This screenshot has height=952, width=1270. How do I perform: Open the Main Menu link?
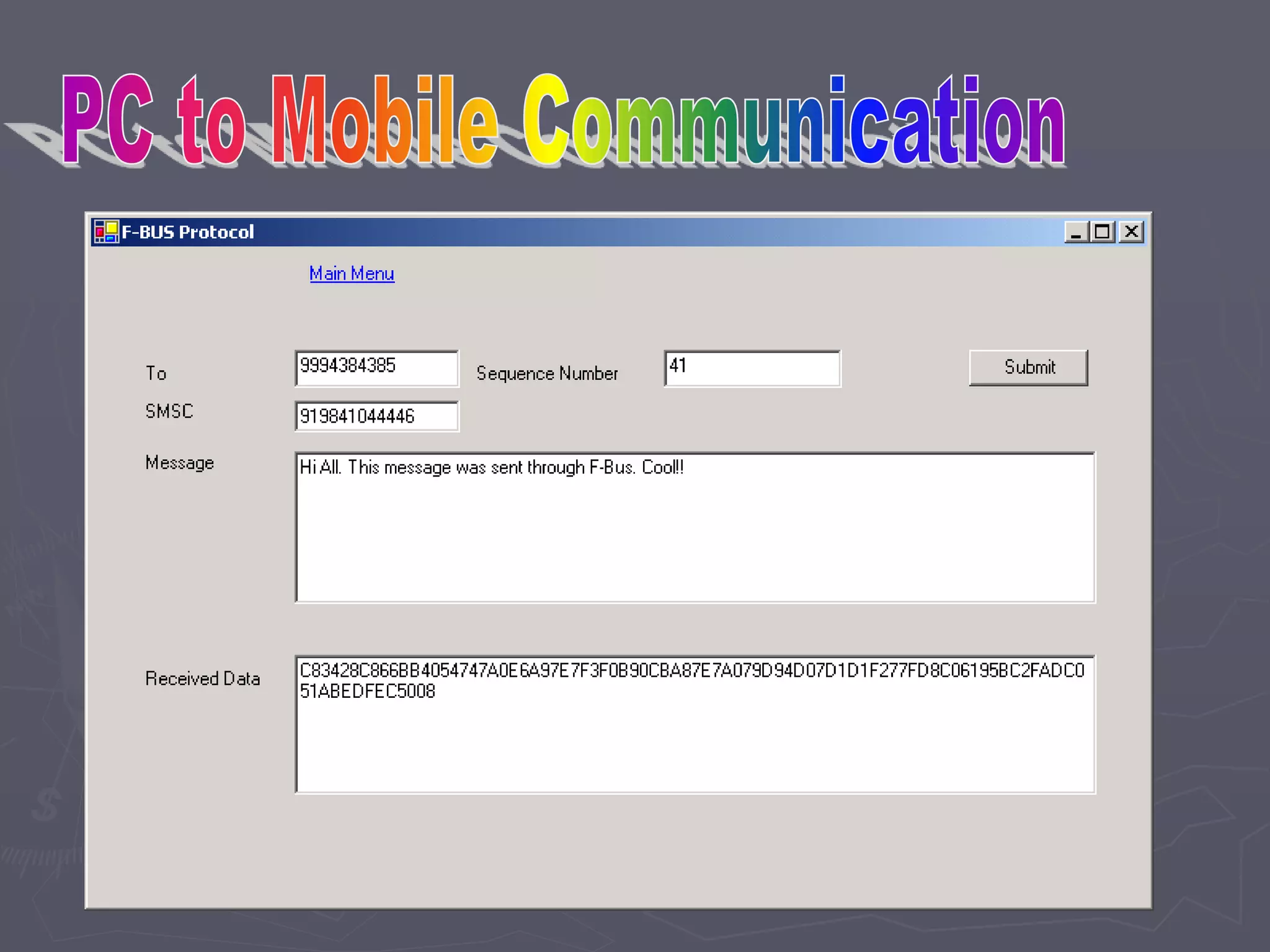click(352, 273)
